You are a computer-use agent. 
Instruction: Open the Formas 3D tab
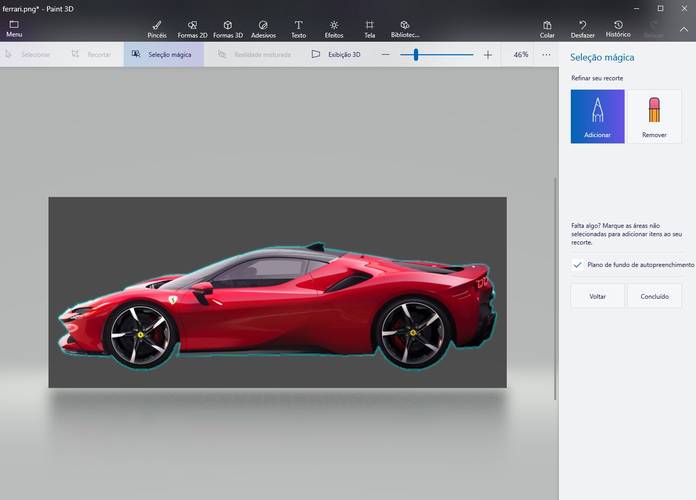228,29
